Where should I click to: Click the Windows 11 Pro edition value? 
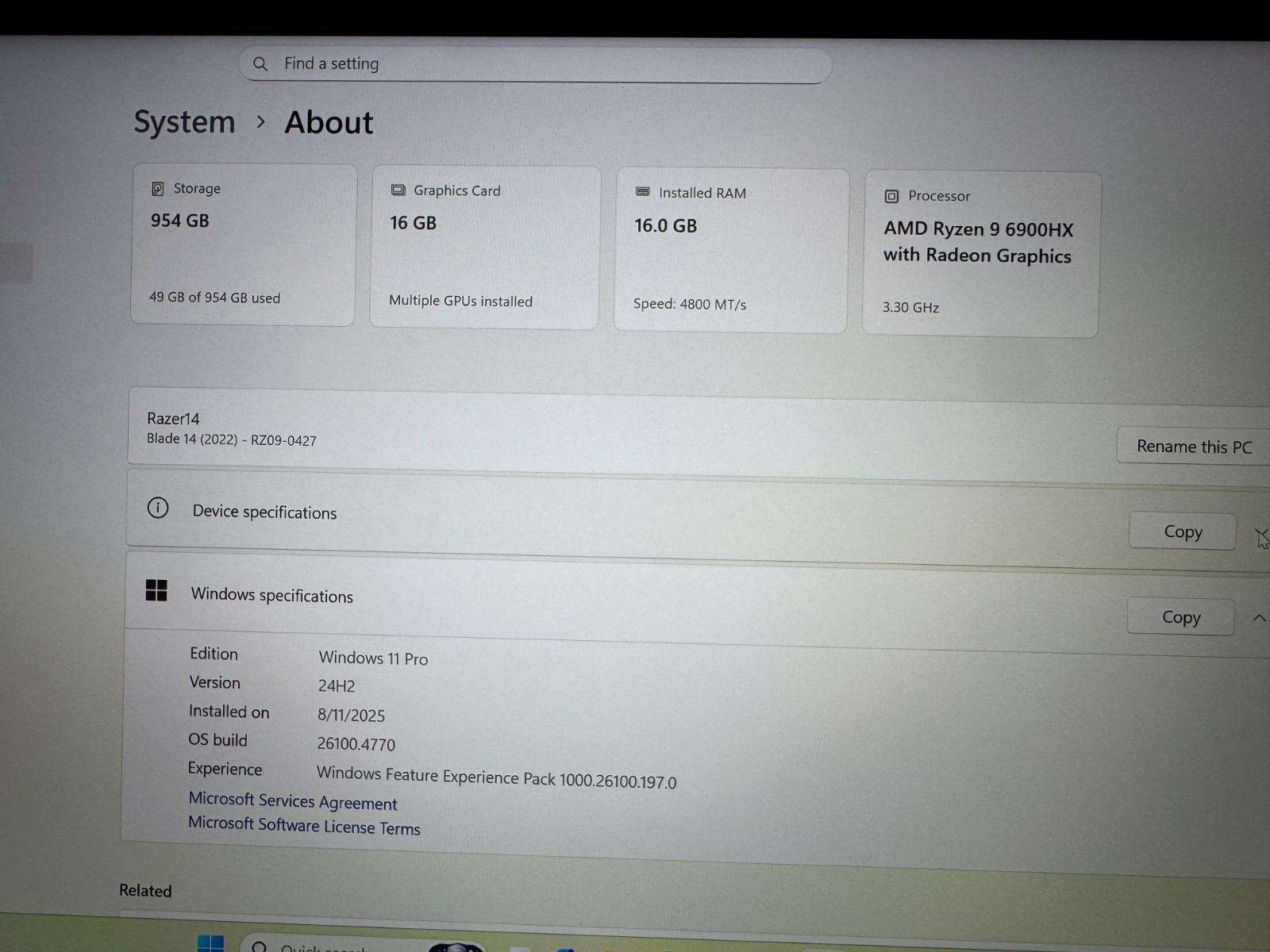tap(373, 658)
